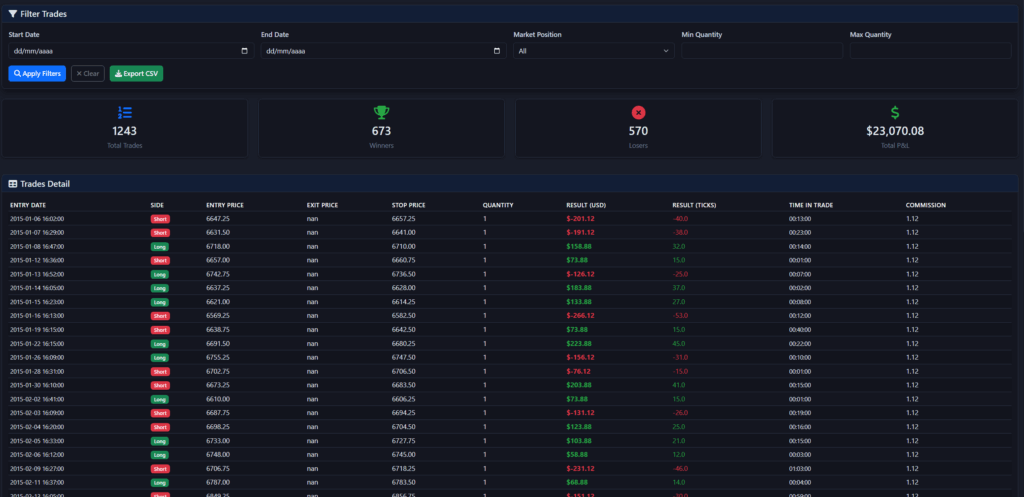Focus the Max Quantity input field

pyautogui.click(x=930, y=51)
